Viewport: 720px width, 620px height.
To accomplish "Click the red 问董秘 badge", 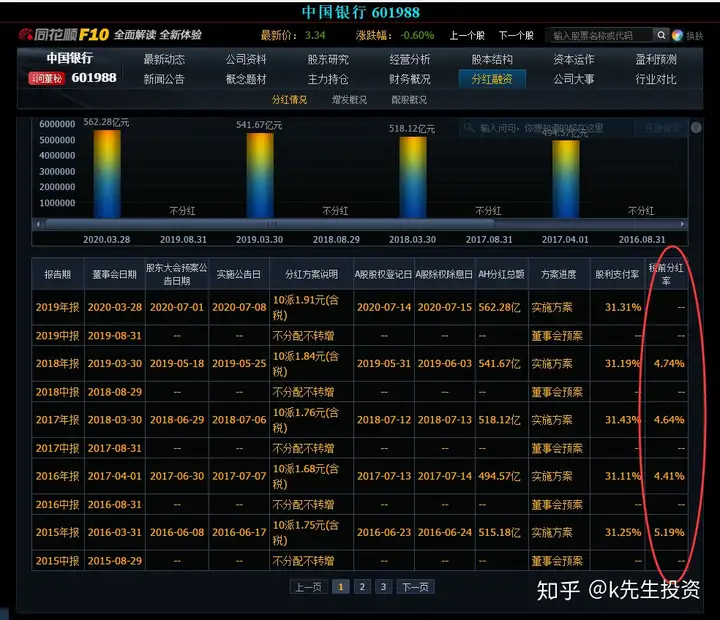I will click(46, 79).
